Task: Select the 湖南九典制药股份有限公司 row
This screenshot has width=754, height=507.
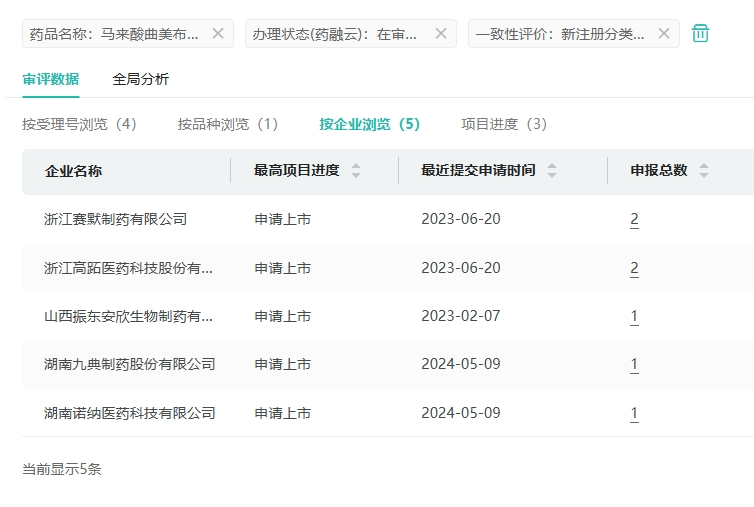Action: tap(130, 364)
